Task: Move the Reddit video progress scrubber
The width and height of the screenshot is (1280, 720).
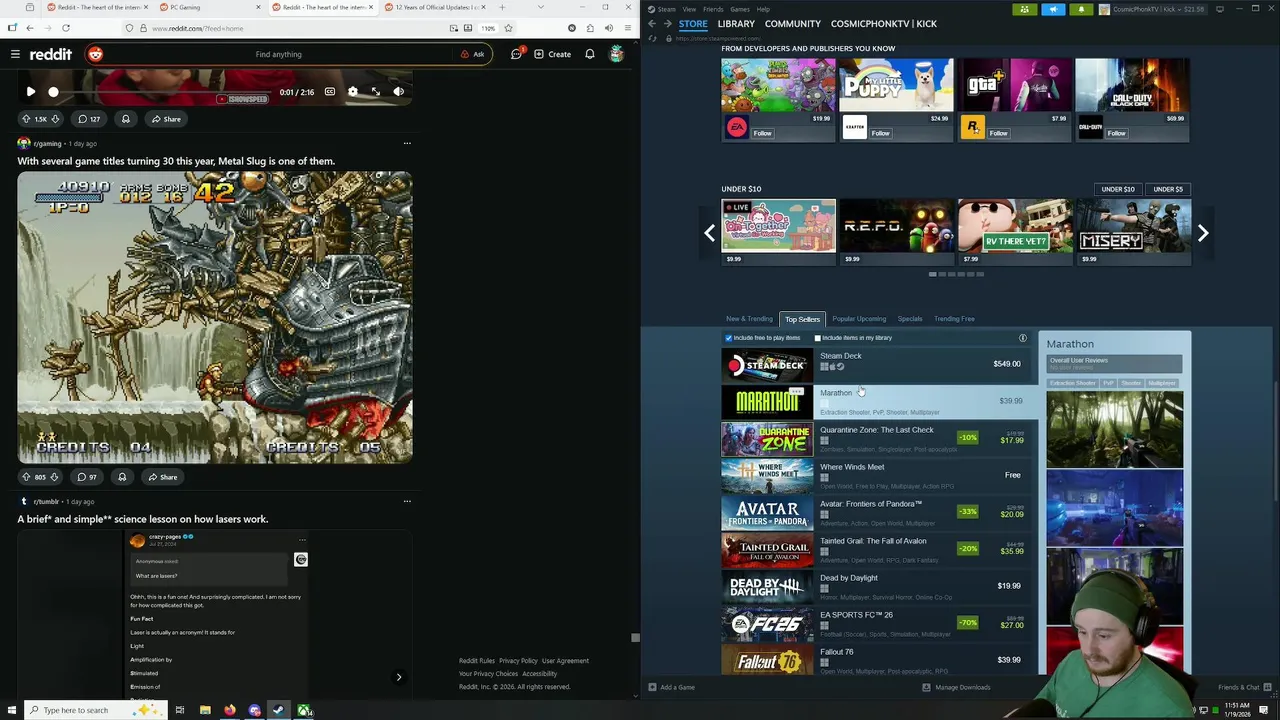Action: coord(53,92)
